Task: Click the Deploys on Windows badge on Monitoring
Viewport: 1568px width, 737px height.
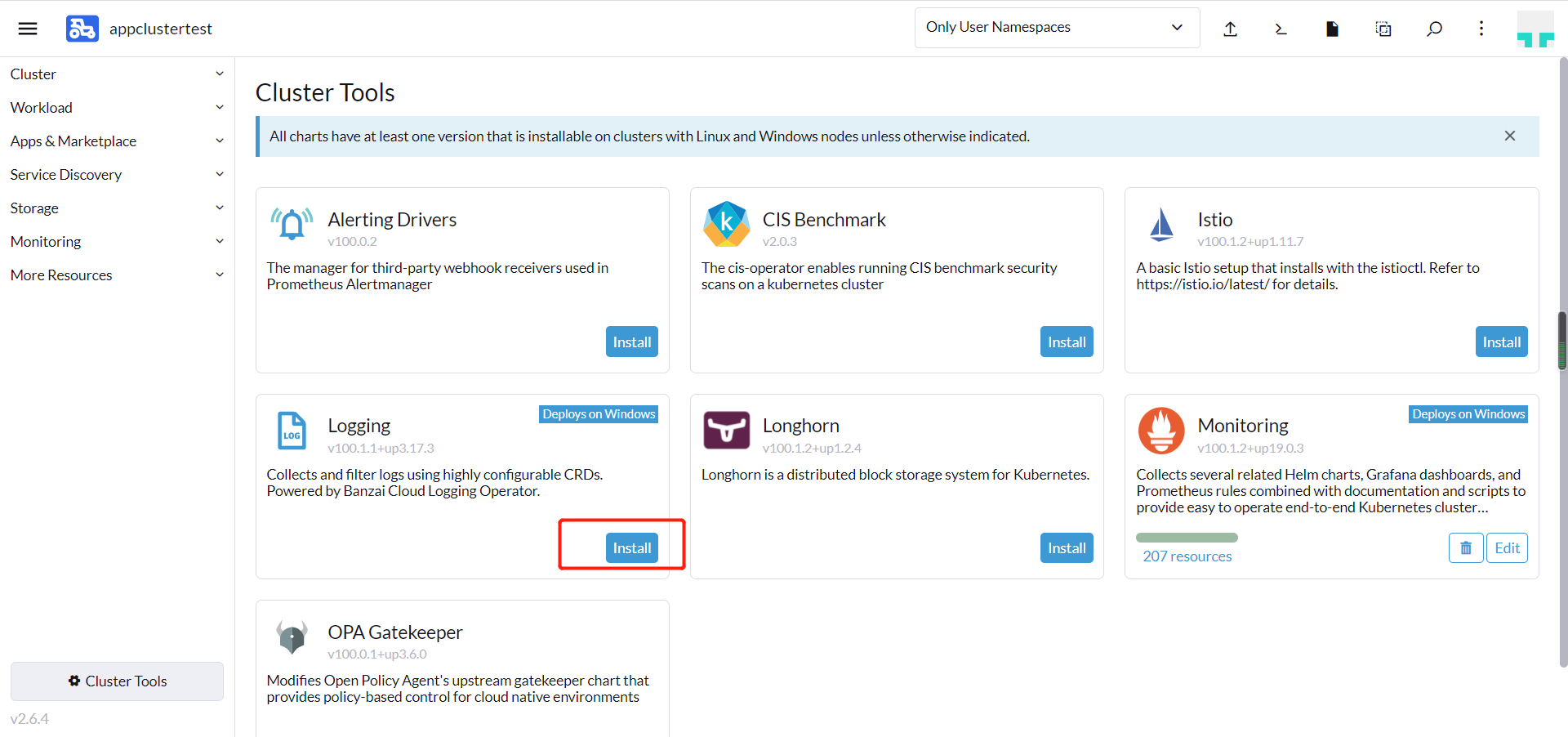Action: pyautogui.click(x=1468, y=414)
